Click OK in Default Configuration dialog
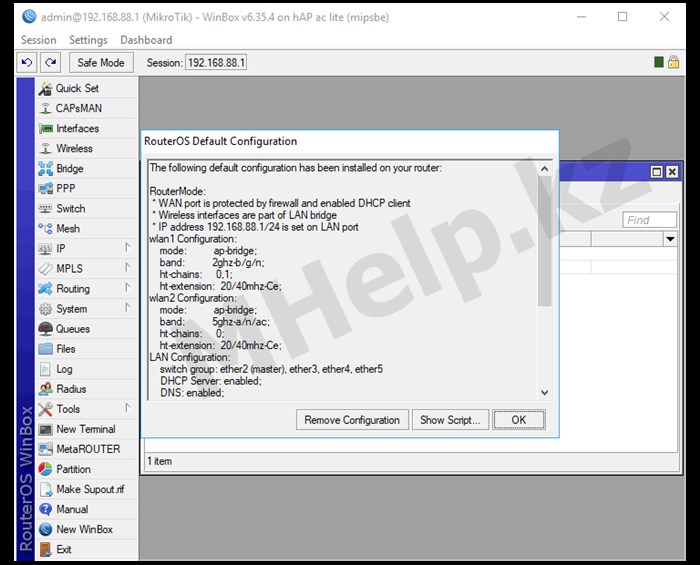This screenshot has width=700, height=565. [519, 420]
